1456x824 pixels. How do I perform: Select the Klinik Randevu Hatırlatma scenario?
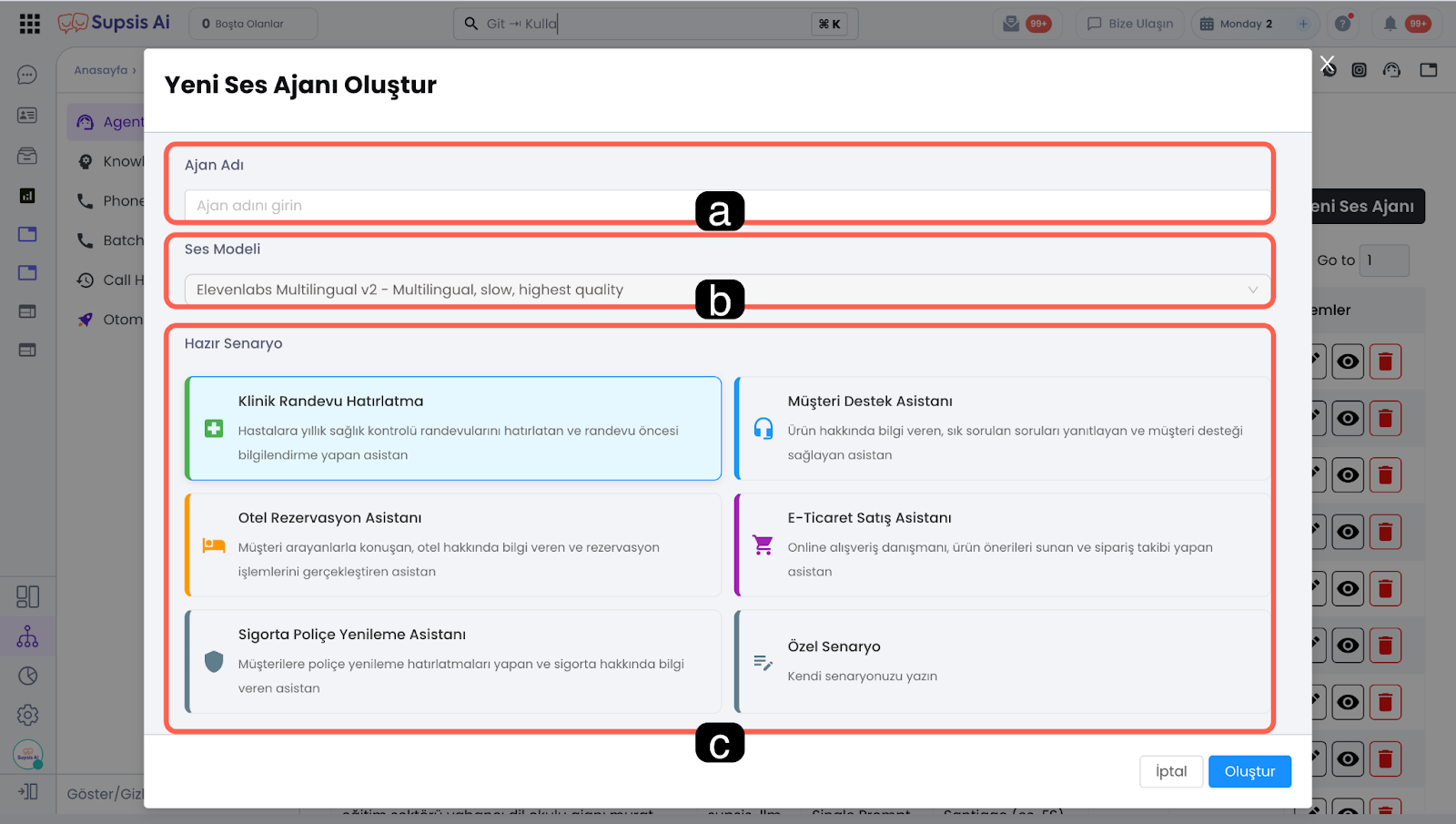click(x=453, y=428)
